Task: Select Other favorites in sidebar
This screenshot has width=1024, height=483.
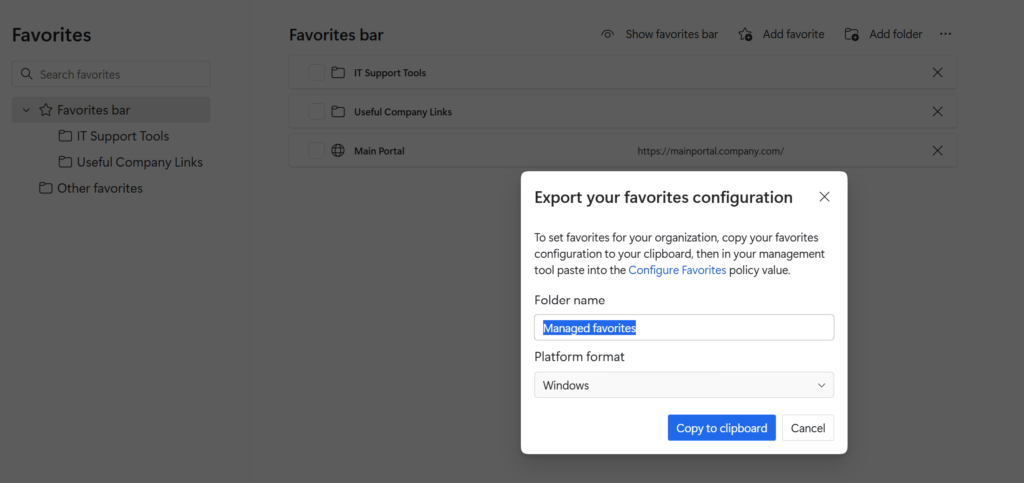Action: click(x=100, y=188)
